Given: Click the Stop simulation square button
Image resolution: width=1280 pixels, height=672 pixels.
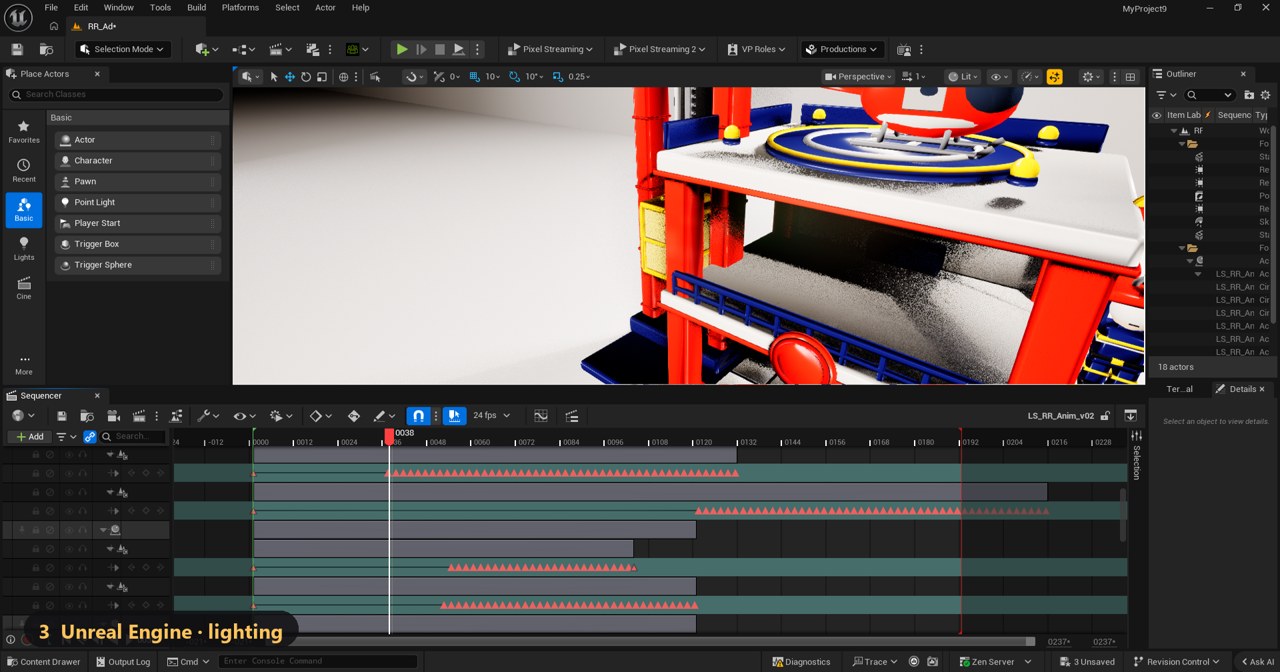Looking at the screenshot, I should click(x=439, y=49).
